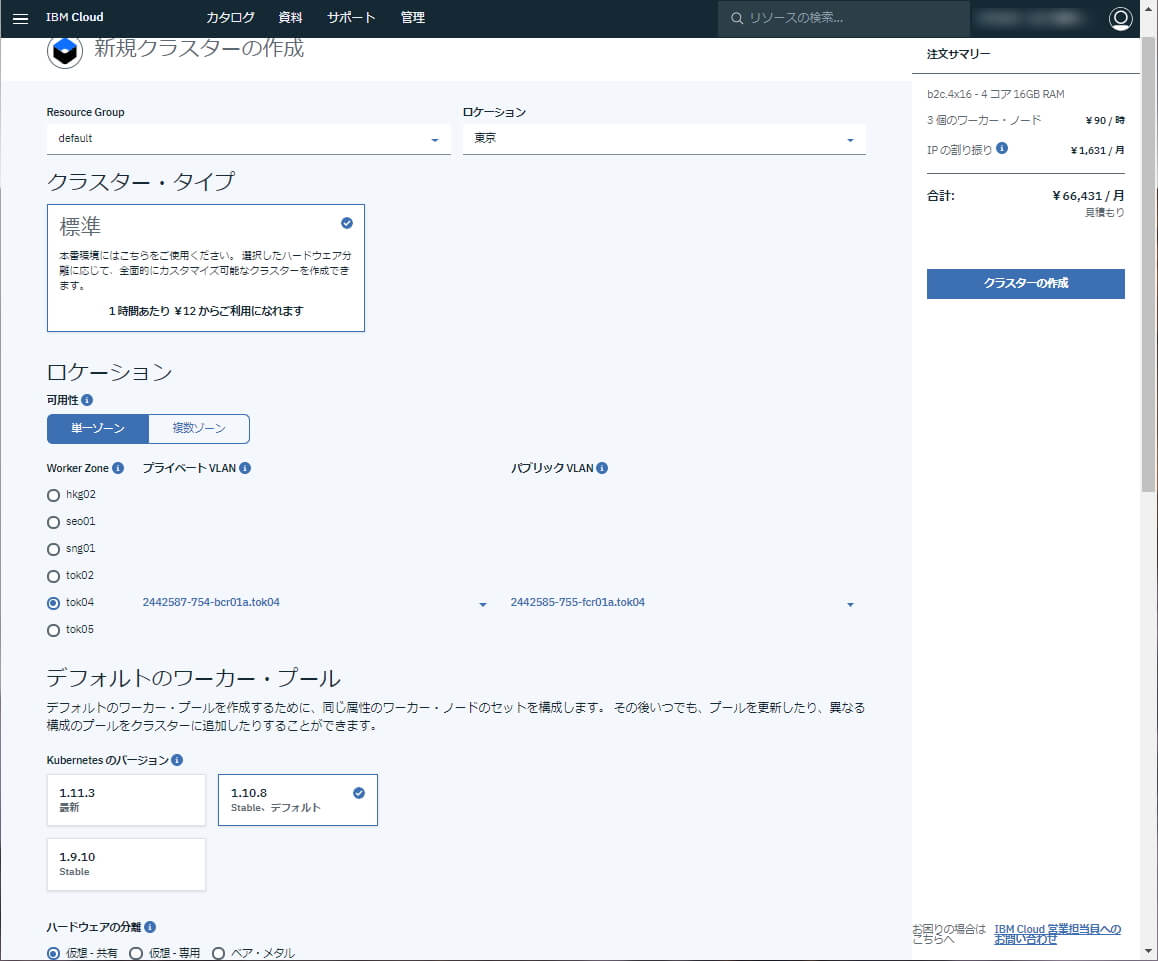Show info icon for IP の割り振り

pyautogui.click(x=1001, y=148)
